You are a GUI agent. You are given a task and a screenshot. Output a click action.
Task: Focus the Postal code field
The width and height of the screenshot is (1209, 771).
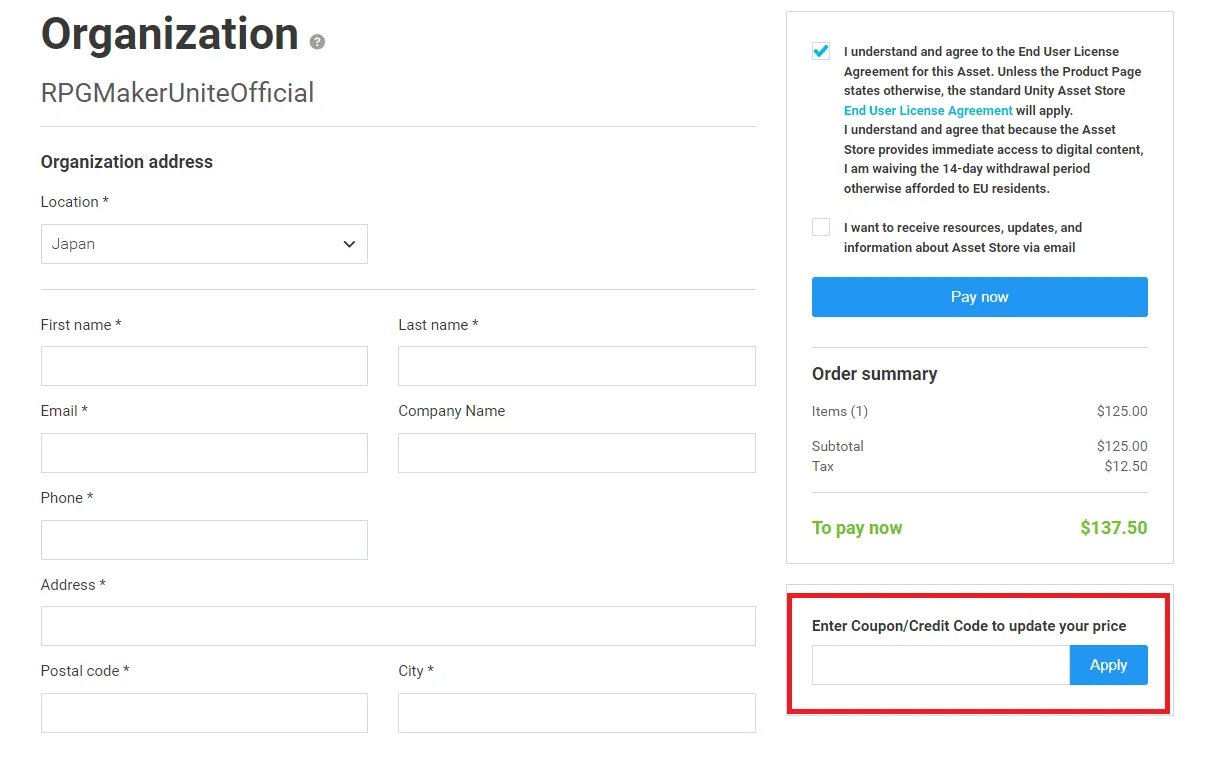[x=204, y=713]
